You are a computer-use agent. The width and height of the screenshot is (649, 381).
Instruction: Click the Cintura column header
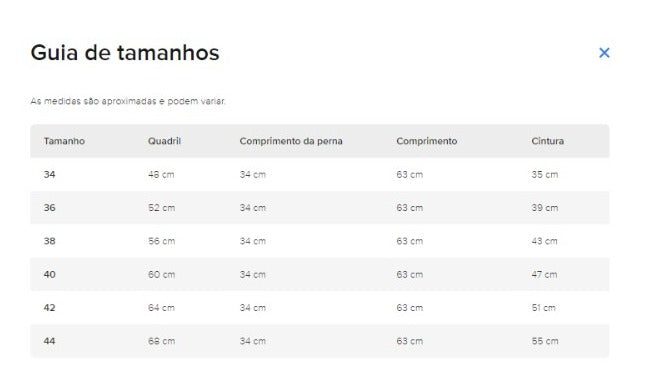pos(548,141)
